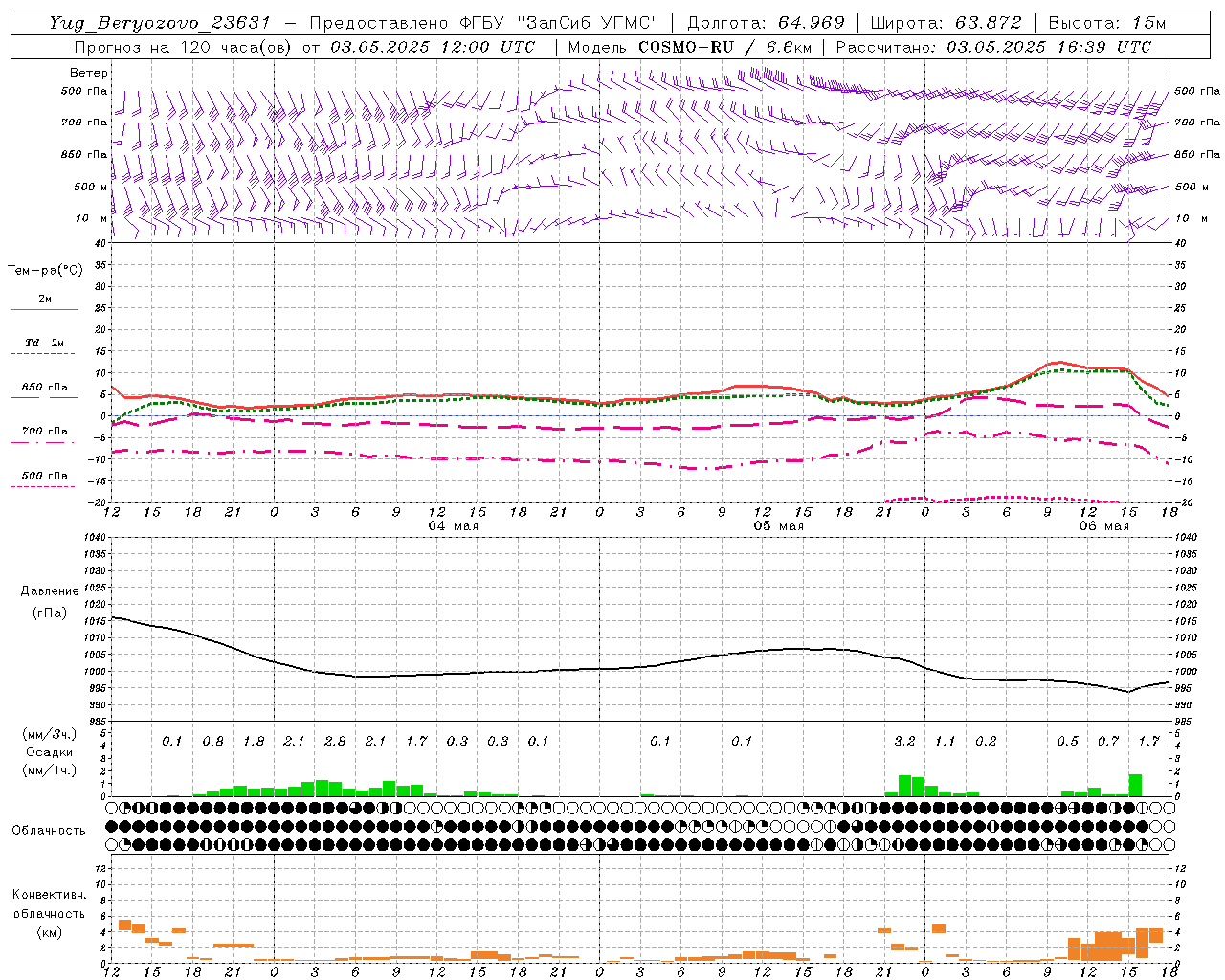Select the text 'Широта: 63.872'
Image resolution: width=1225 pixels, height=980 pixels.
946,23
